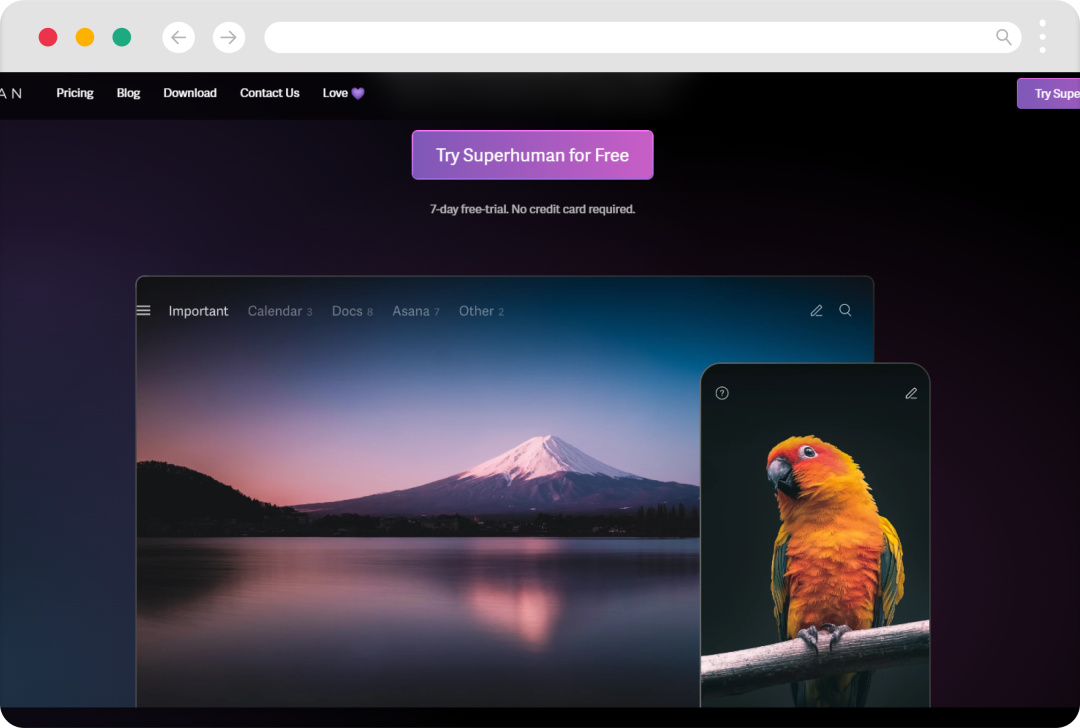Screen dimensions: 1080x728
Task: Click the help question mark on phone mockup
Action: 722,393
